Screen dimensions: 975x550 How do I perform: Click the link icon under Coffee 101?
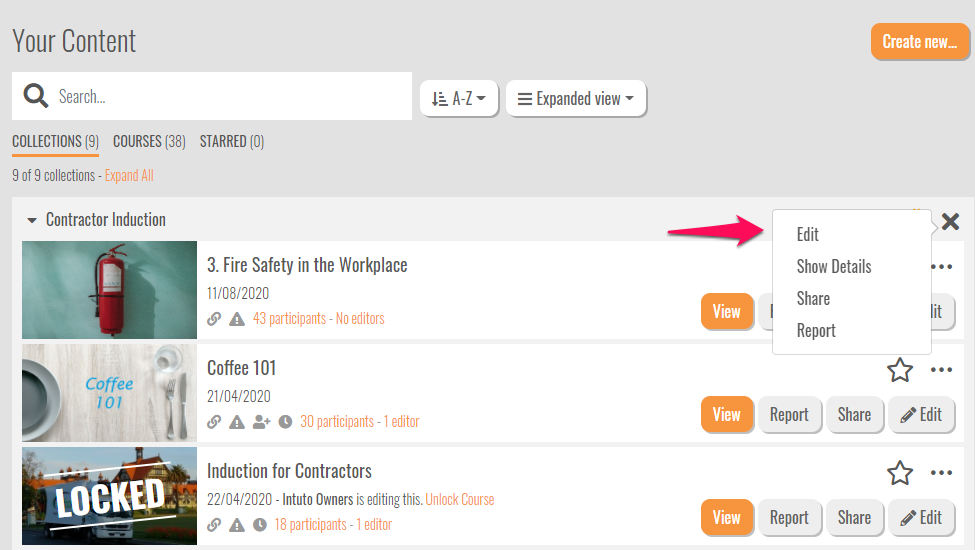click(214, 422)
